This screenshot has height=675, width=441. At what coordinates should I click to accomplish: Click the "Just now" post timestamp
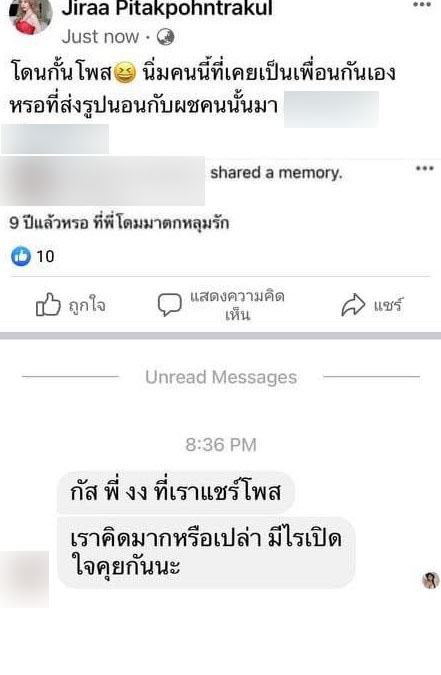(100, 37)
